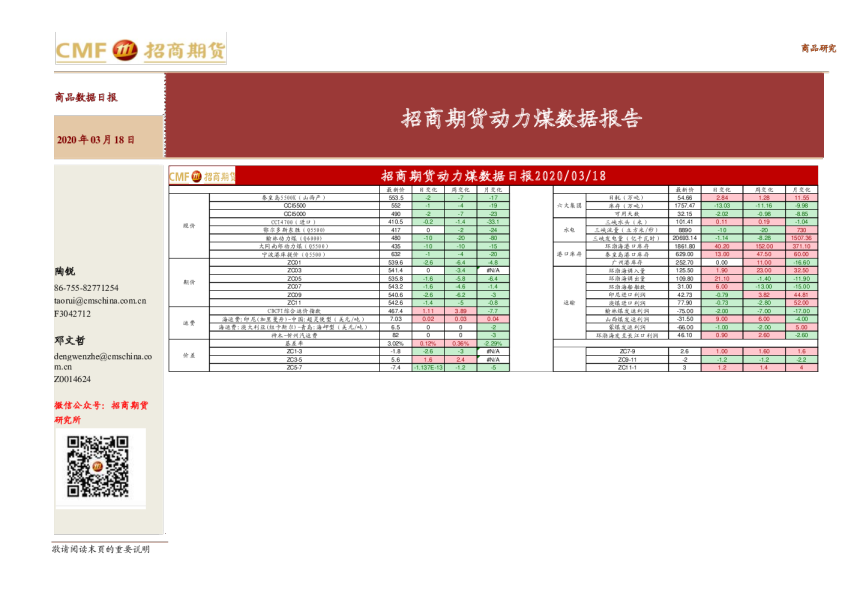Click the red banner title 招商期货动力煤数据日报2020/03/18
Screen dimensions: 842x595
[494, 176]
